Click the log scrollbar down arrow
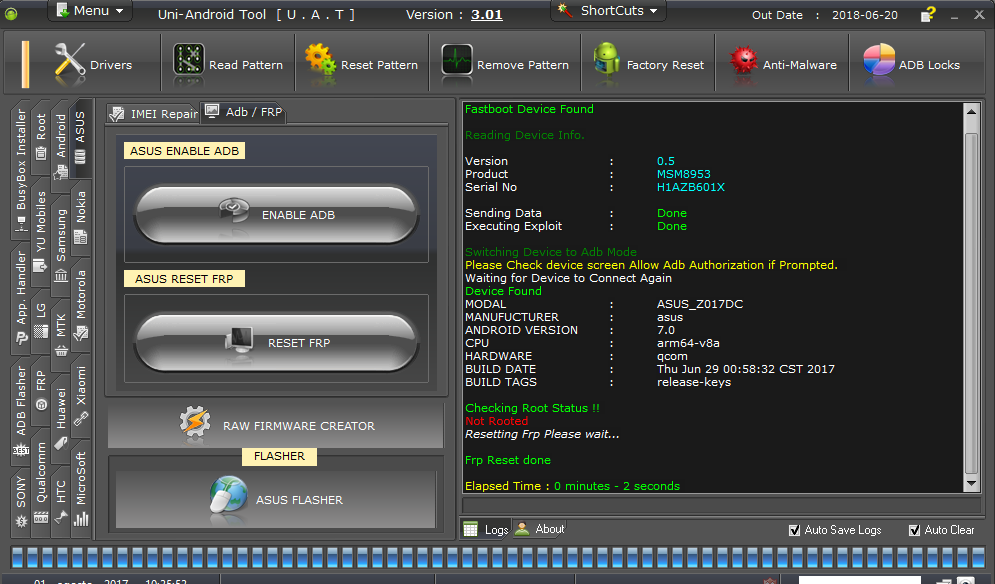This screenshot has height=584, width=995. point(971,484)
